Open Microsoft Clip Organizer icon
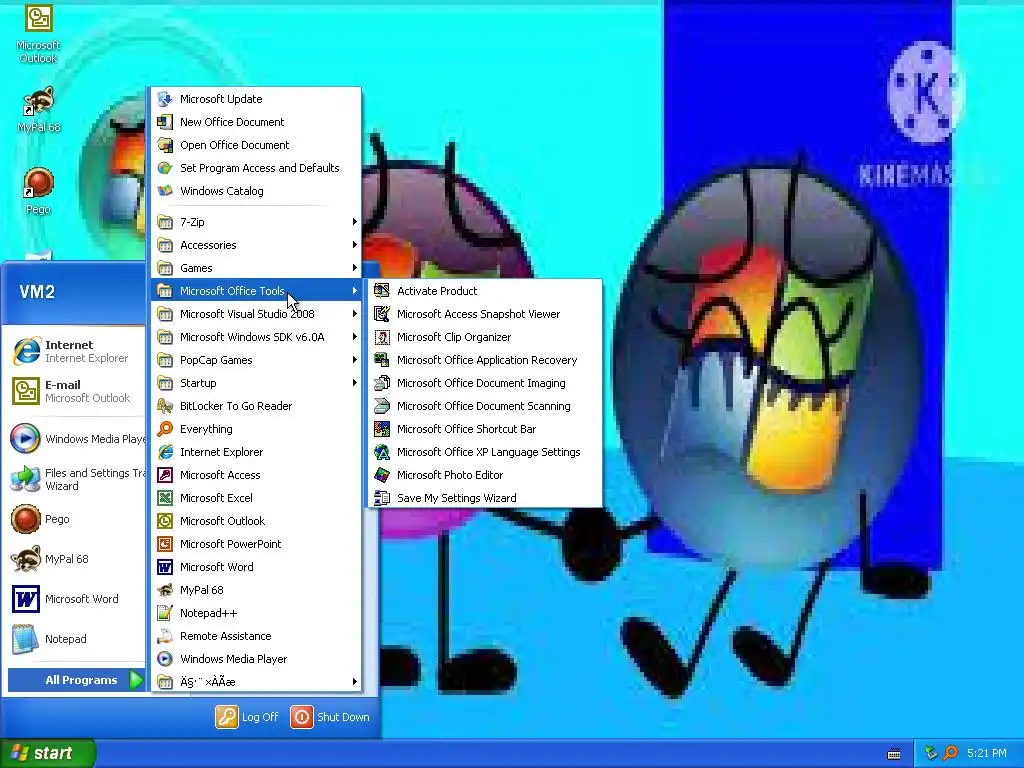The image size is (1024, 768). (382, 337)
